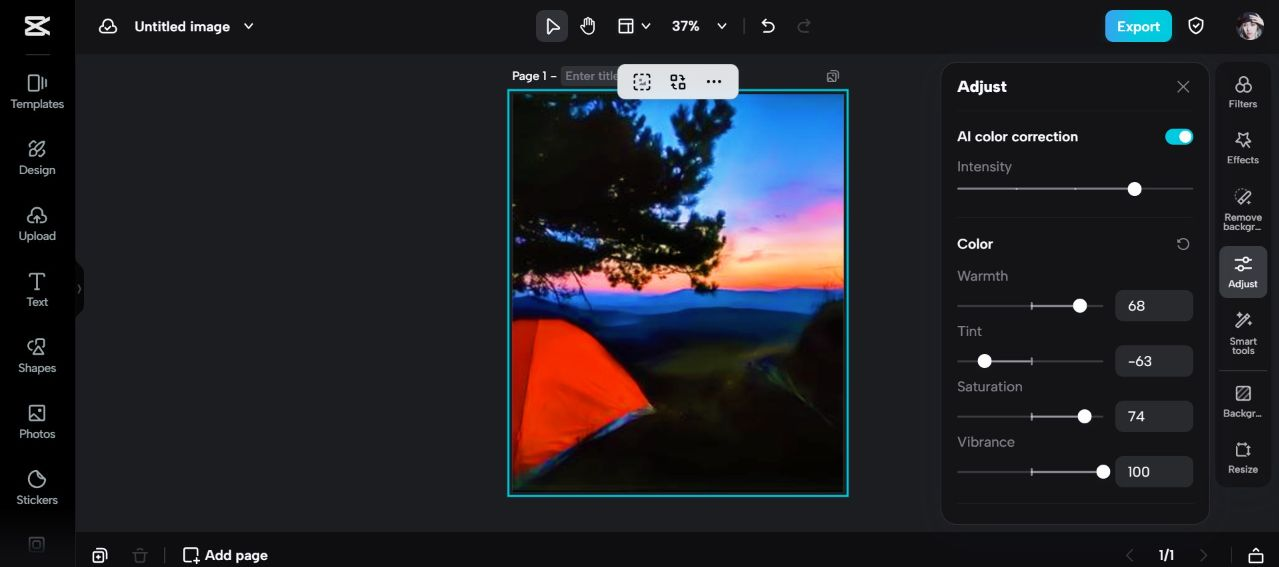Expand the Untitled image name dropdown
The height and width of the screenshot is (567, 1279).
pyautogui.click(x=249, y=27)
